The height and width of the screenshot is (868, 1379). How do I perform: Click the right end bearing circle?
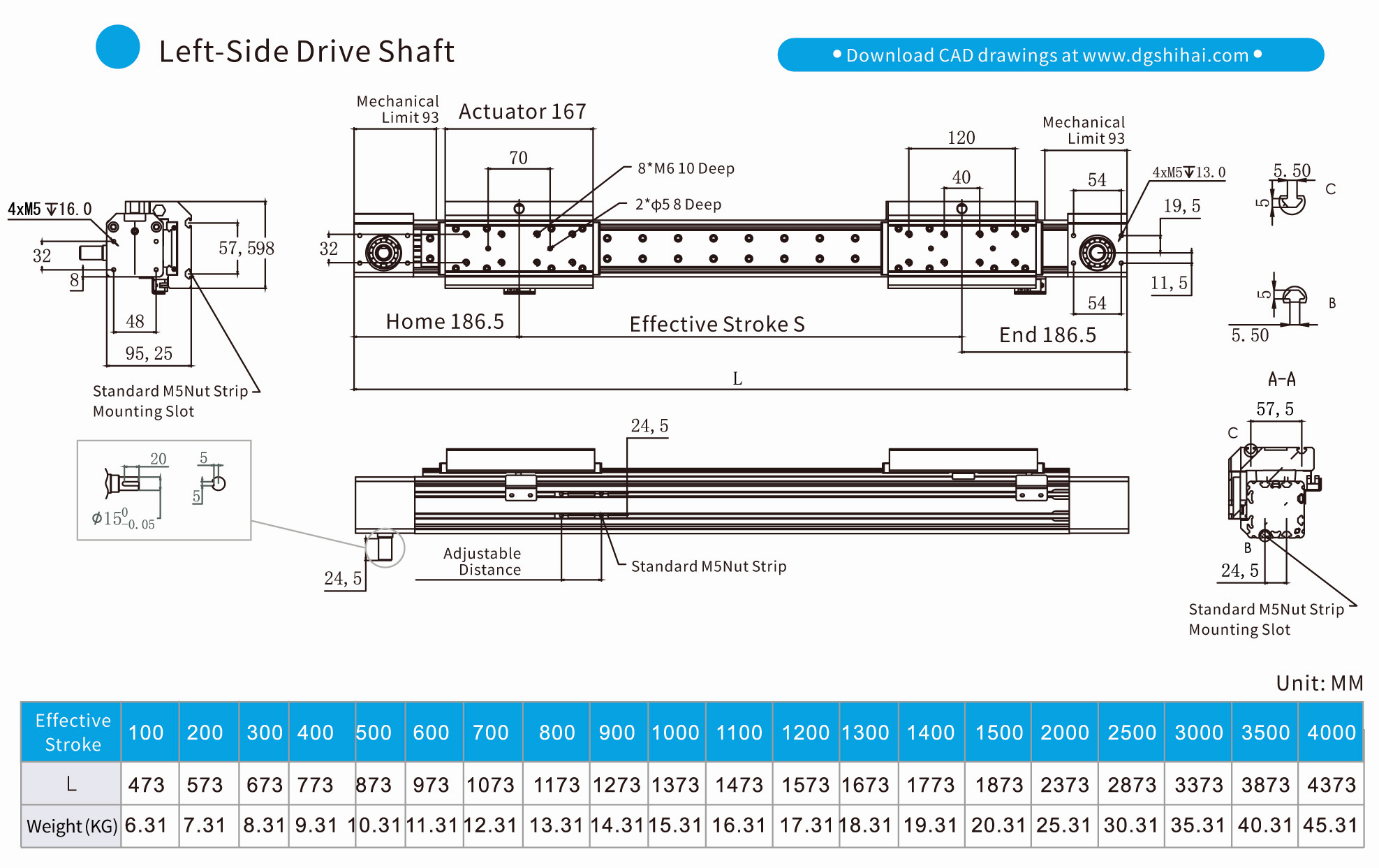1096,253
